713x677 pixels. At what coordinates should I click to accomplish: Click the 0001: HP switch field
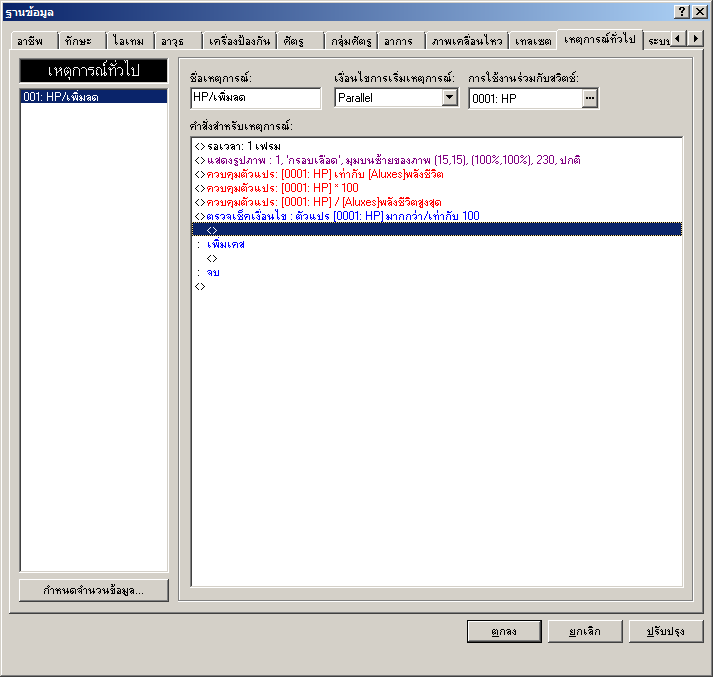526,98
